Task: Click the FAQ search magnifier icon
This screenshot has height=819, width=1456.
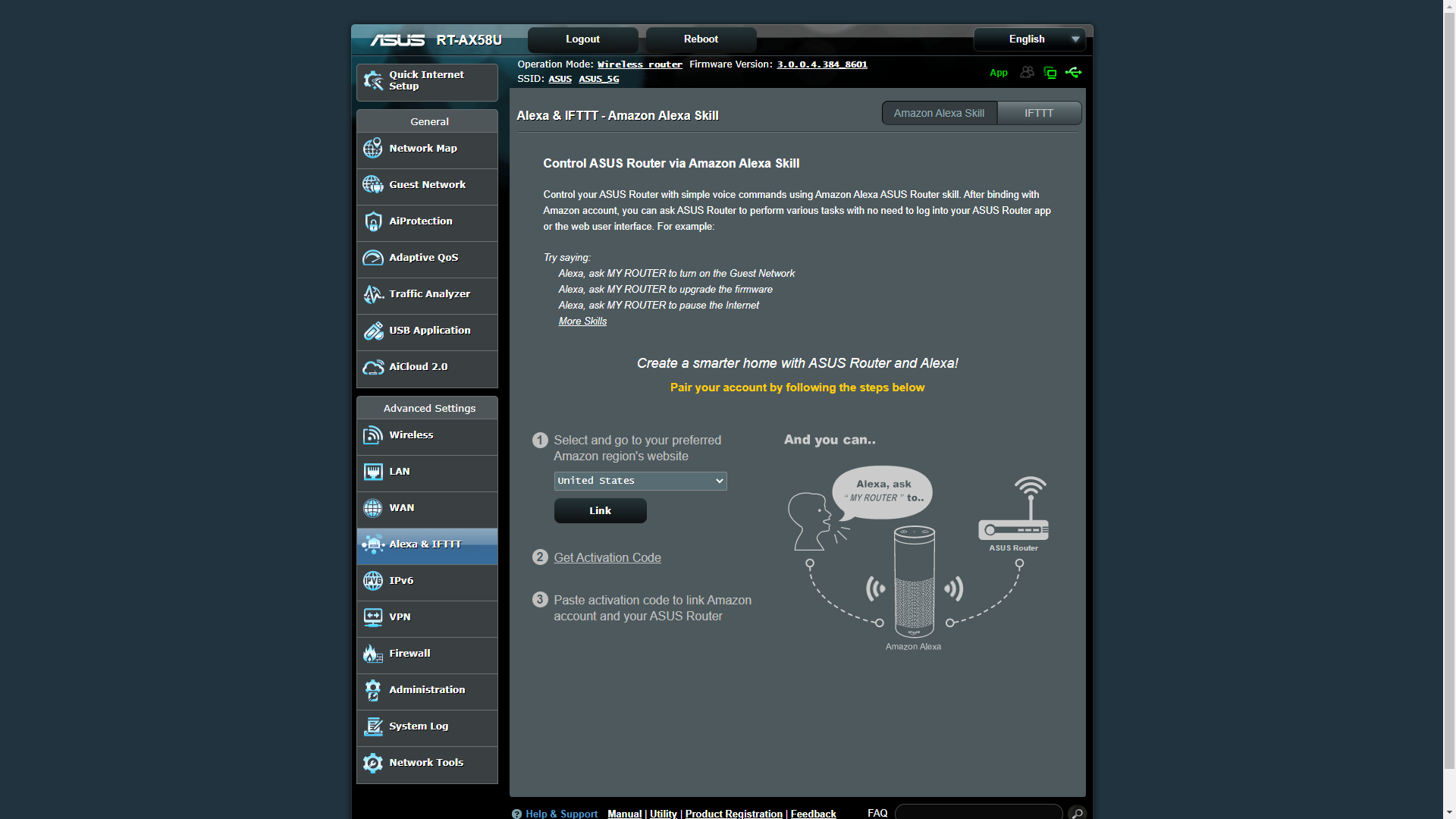Action: pyautogui.click(x=1076, y=813)
